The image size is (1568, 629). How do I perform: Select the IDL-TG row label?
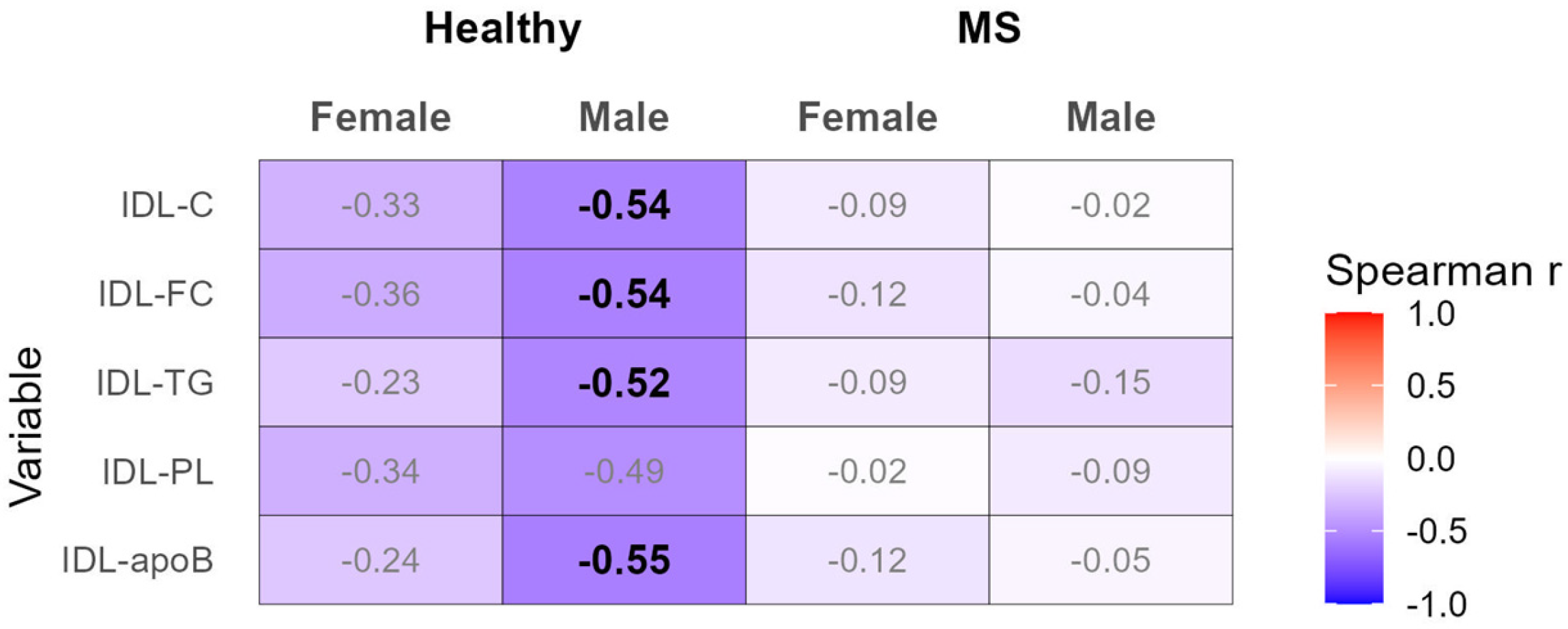point(155,382)
